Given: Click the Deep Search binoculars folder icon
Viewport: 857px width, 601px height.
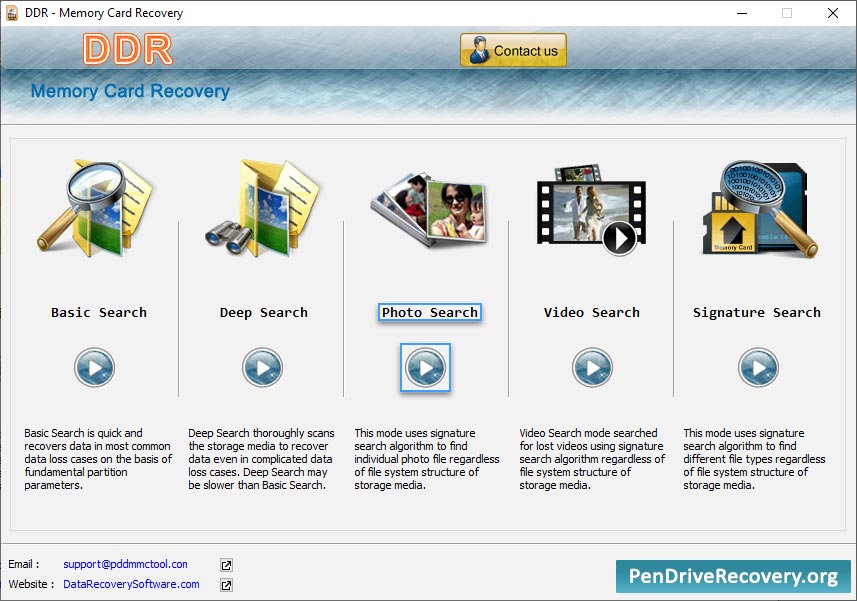Looking at the screenshot, I should pyautogui.click(x=262, y=208).
